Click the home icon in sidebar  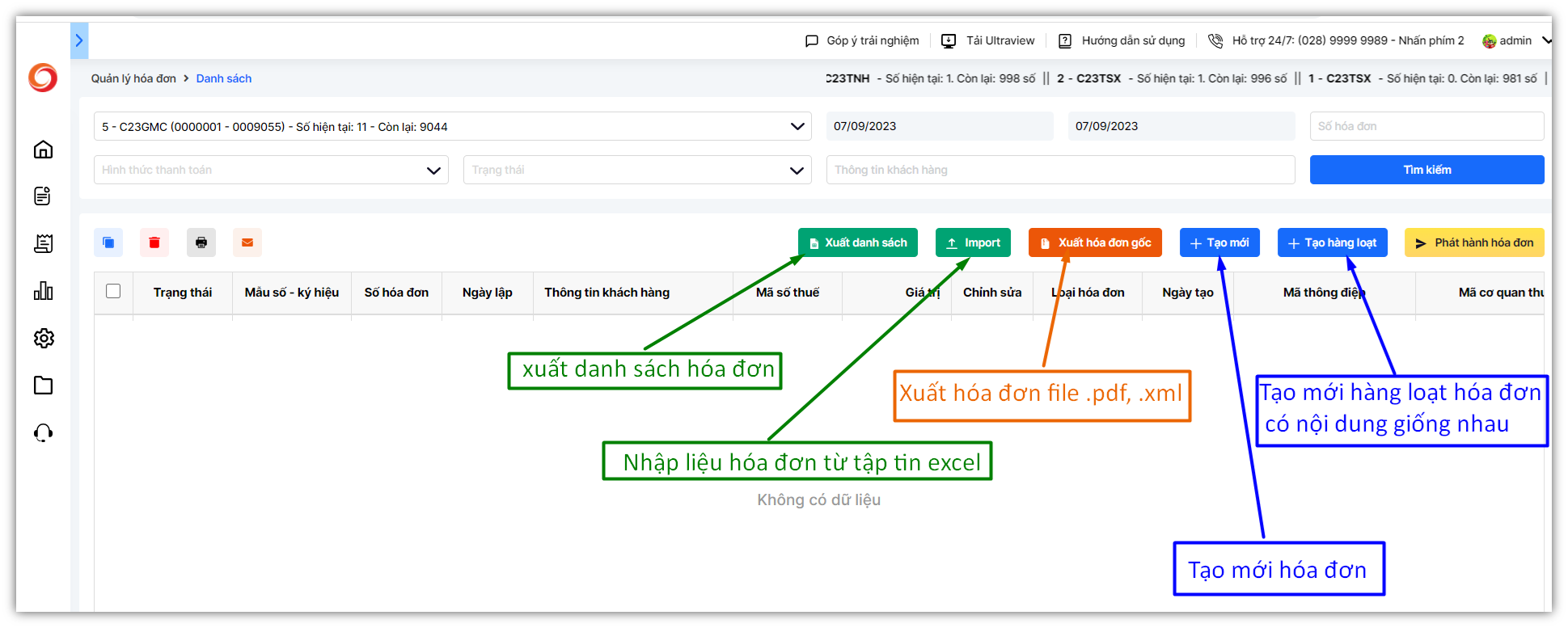[44, 150]
